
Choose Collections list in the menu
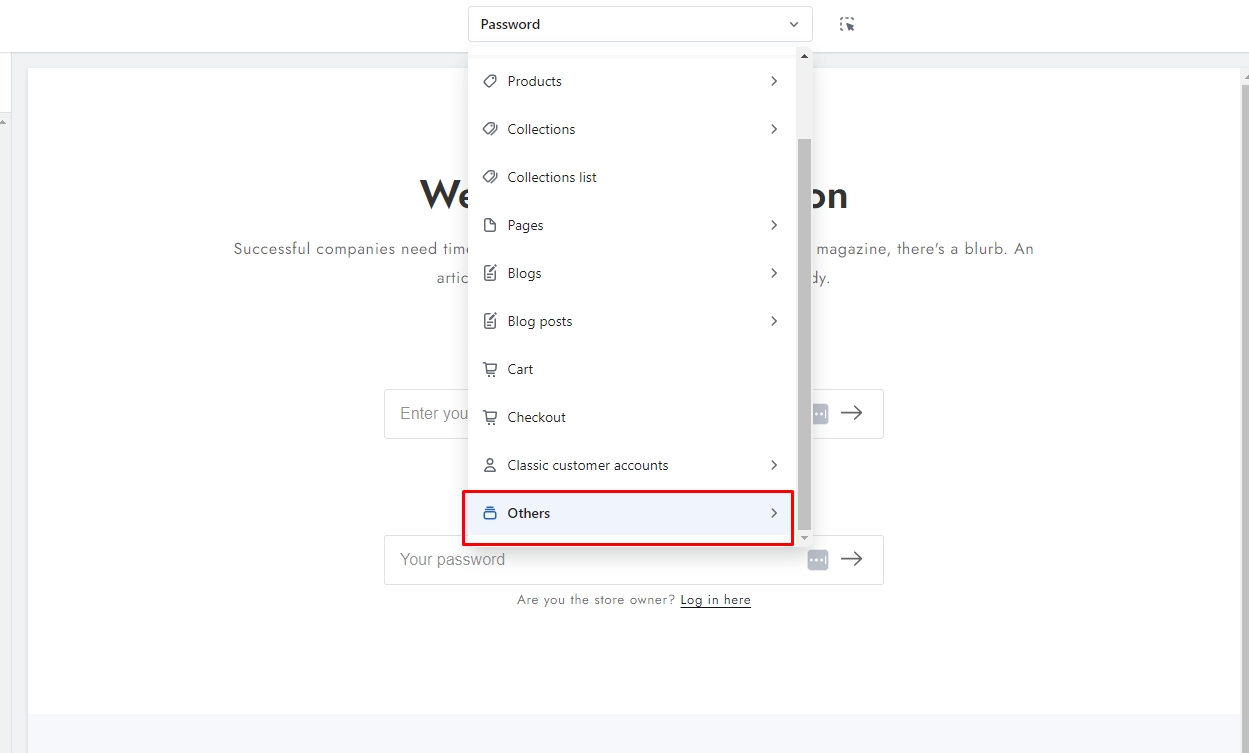(x=552, y=177)
